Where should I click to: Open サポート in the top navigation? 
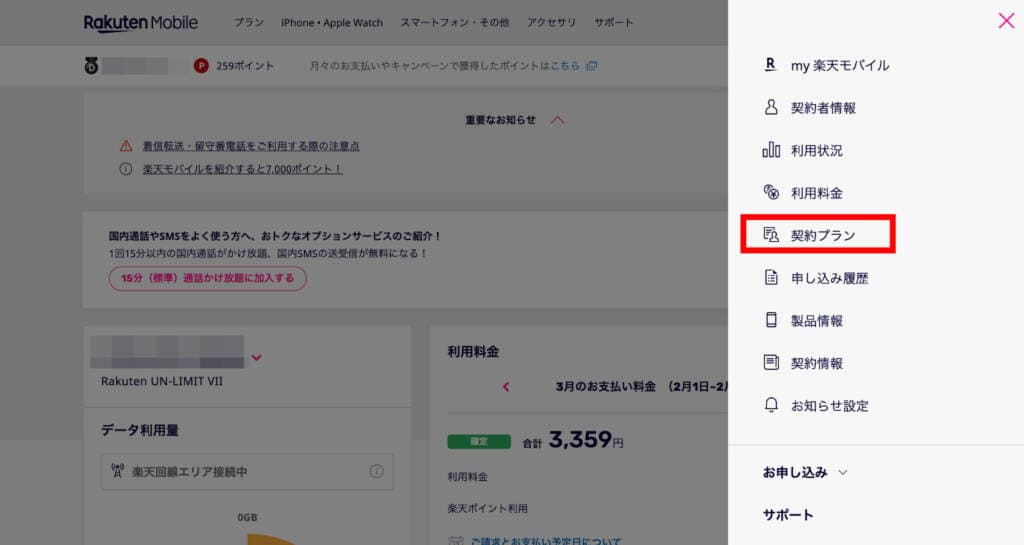tap(613, 22)
